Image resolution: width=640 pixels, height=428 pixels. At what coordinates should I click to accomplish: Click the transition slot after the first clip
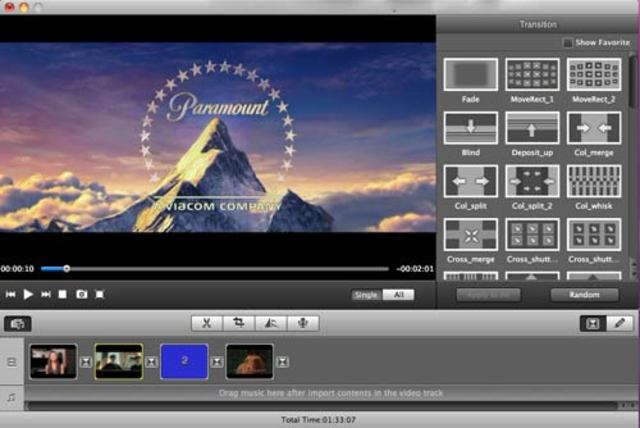pos(86,362)
